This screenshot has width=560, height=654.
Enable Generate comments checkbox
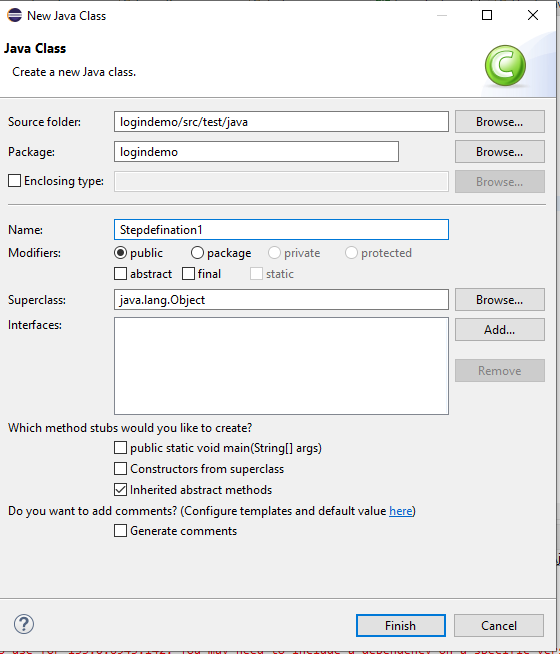(x=121, y=531)
